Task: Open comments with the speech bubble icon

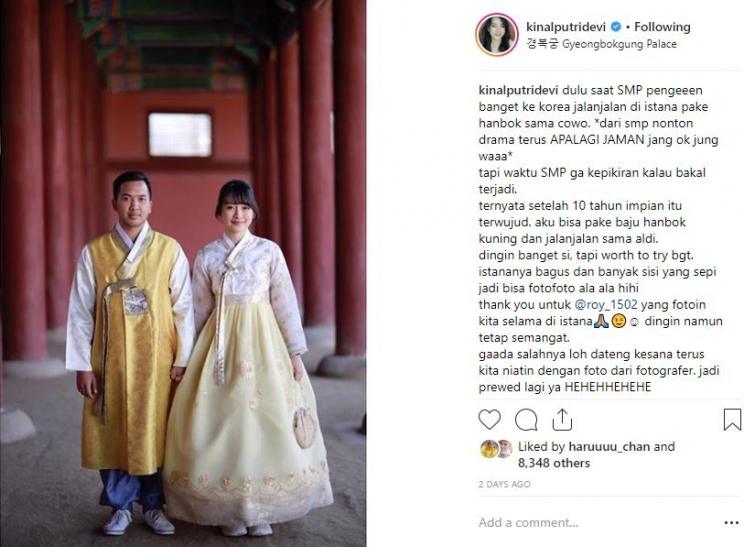Action: [526, 420]
